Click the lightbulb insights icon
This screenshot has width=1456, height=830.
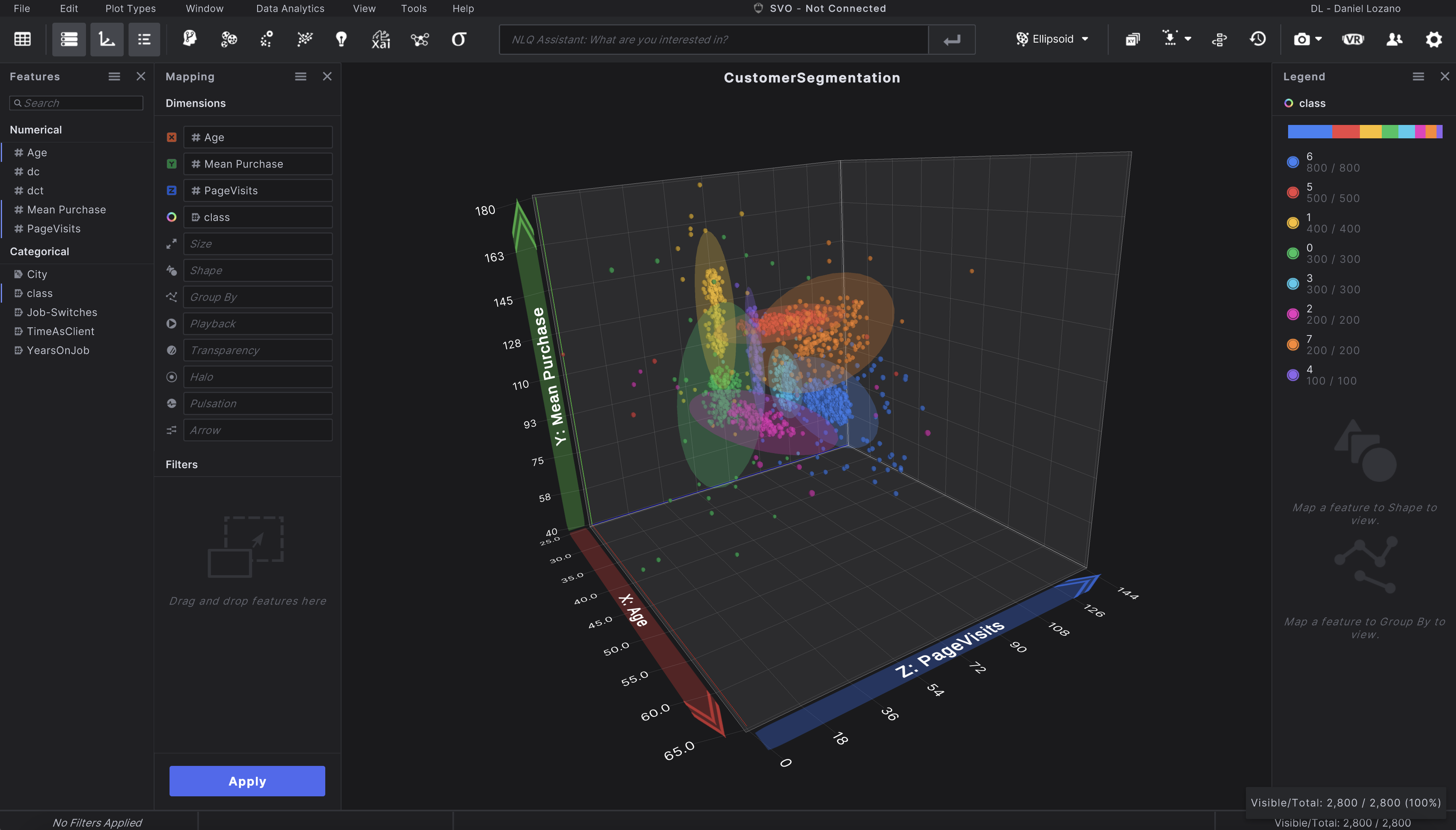[x=341, y=39]
